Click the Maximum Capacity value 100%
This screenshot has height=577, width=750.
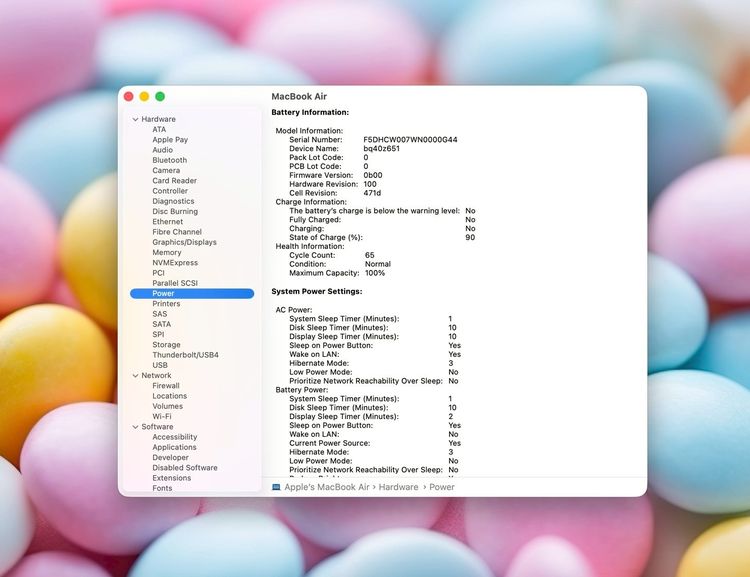[375, 273]
